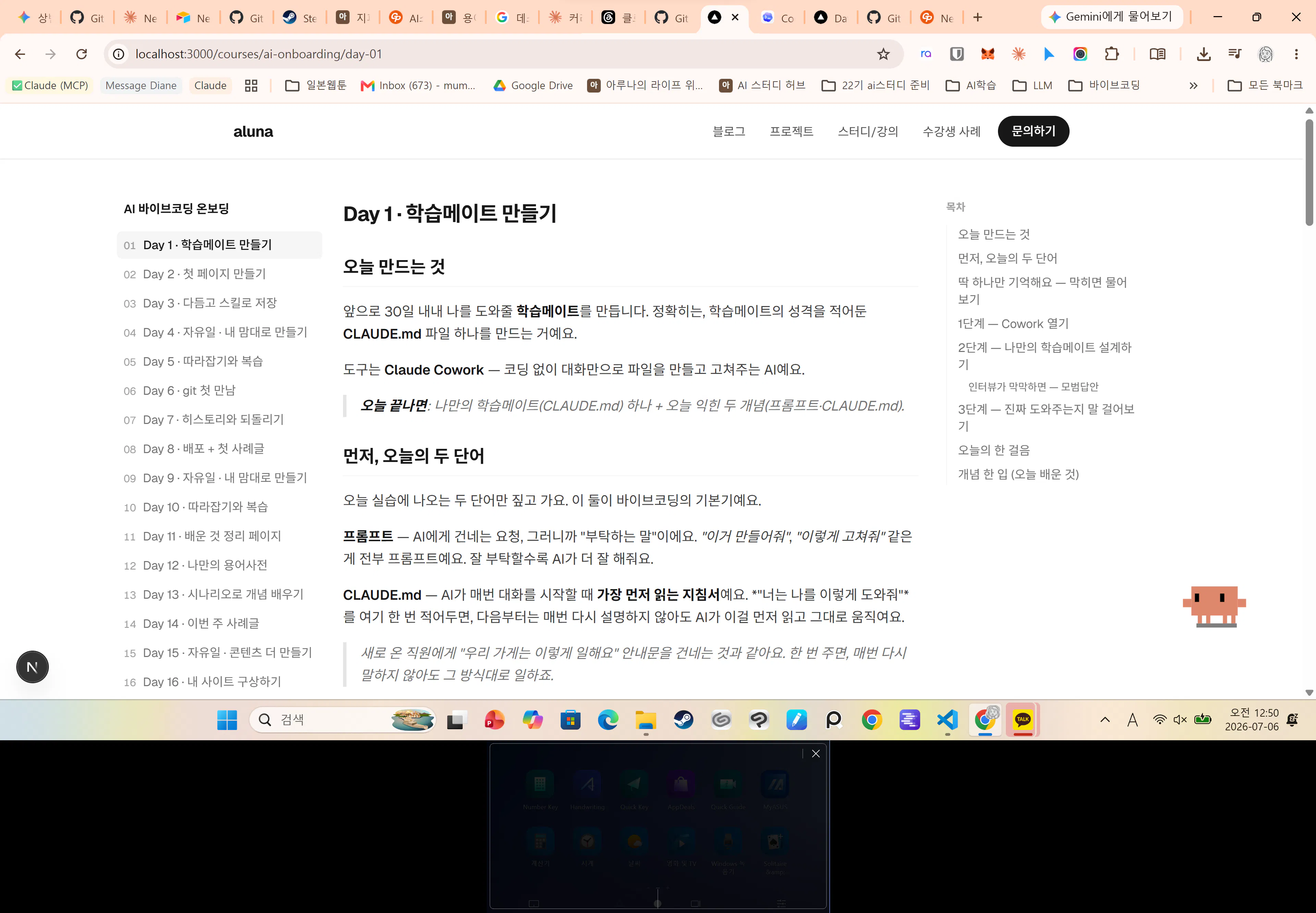Open the Claude (MCP) bookmark
1316x913 pixels.
coord(50,85)
